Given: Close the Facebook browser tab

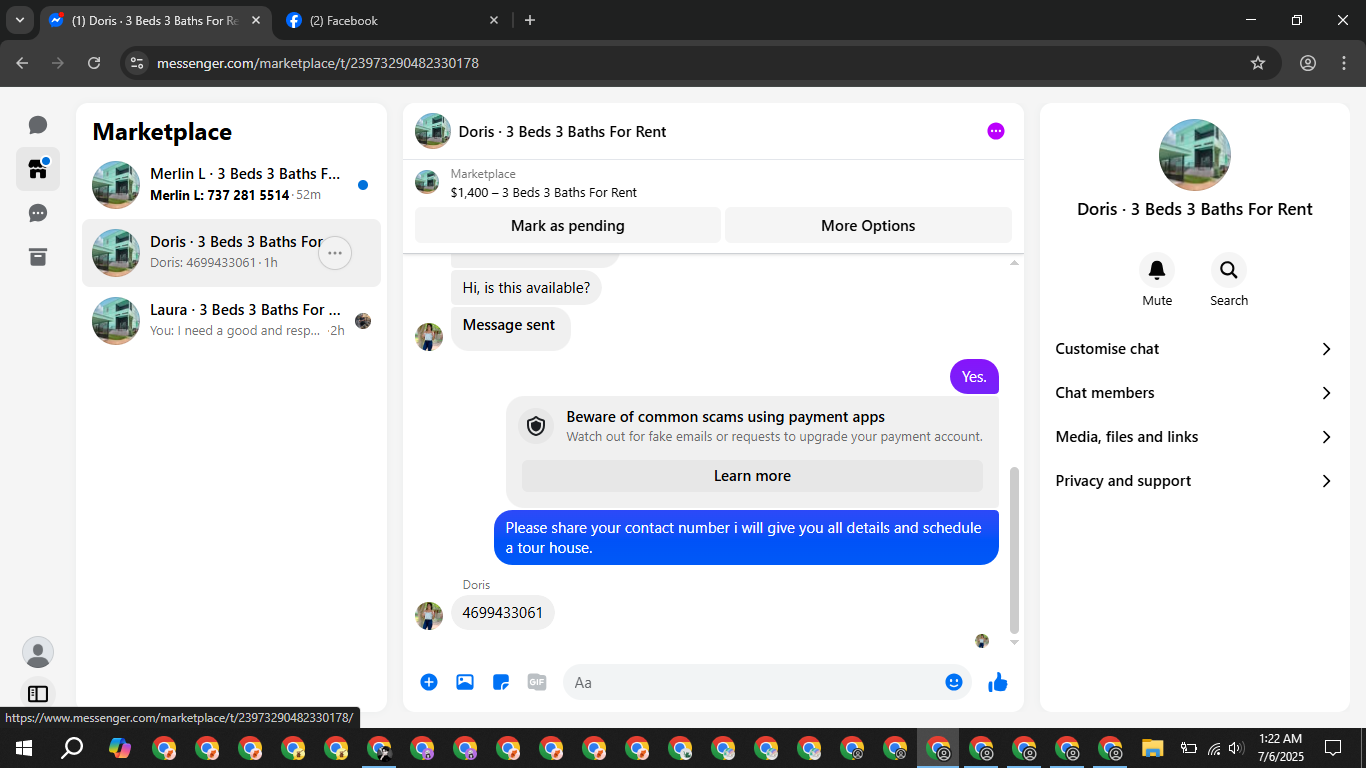Looking at the screenshot, I should click(493, 20).
